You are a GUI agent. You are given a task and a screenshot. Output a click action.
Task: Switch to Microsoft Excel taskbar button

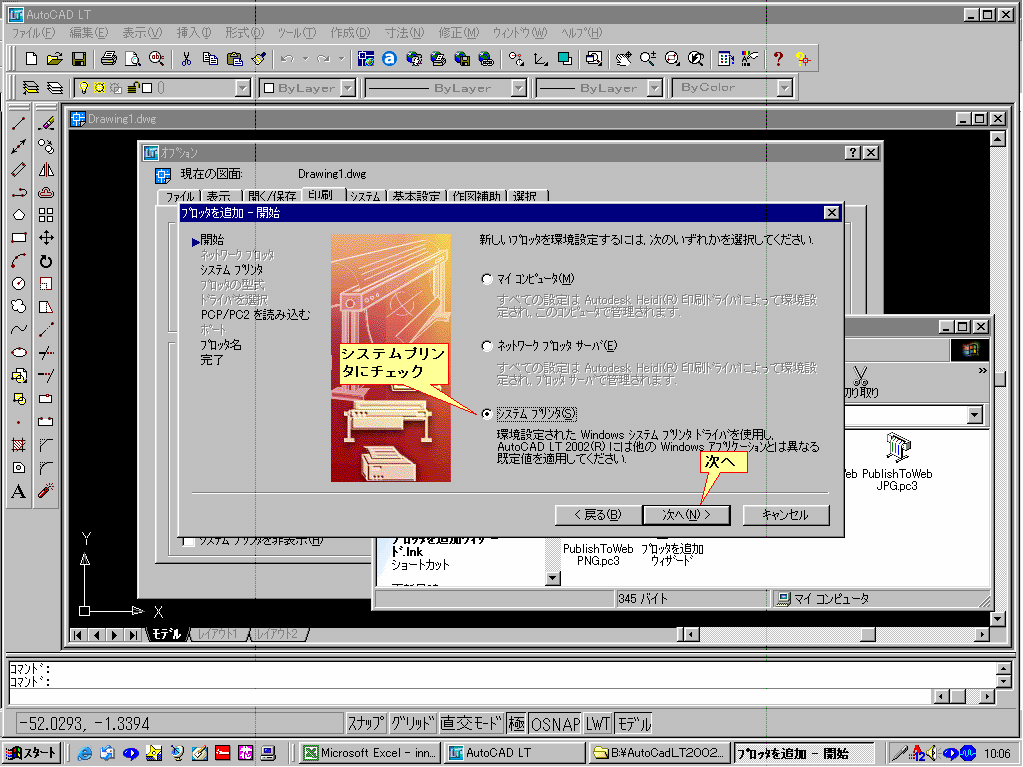tap(371, 753)
